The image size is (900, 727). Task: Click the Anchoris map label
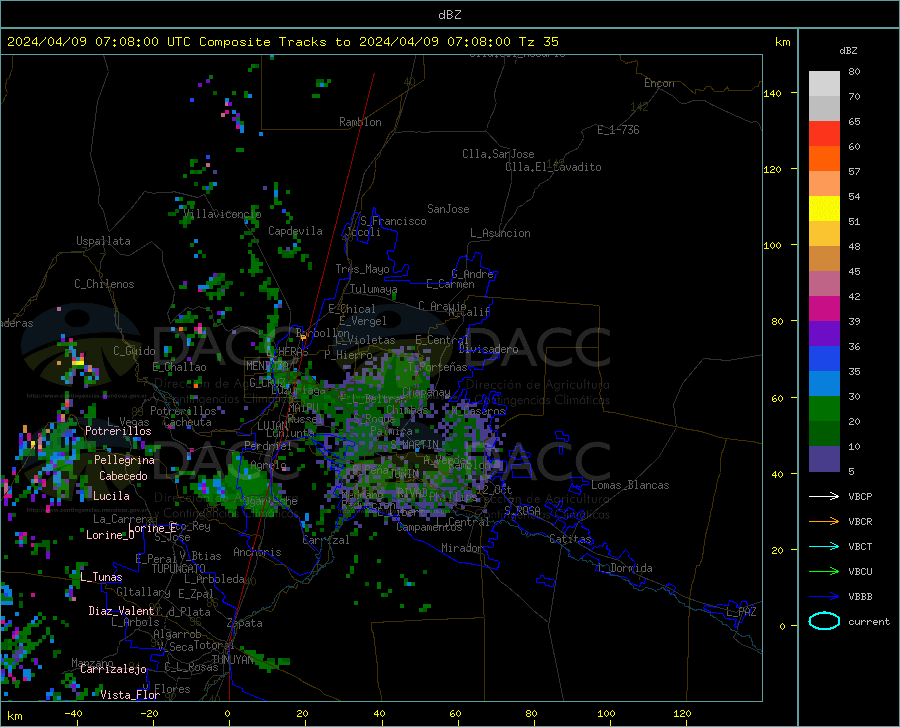pos(257,553)
